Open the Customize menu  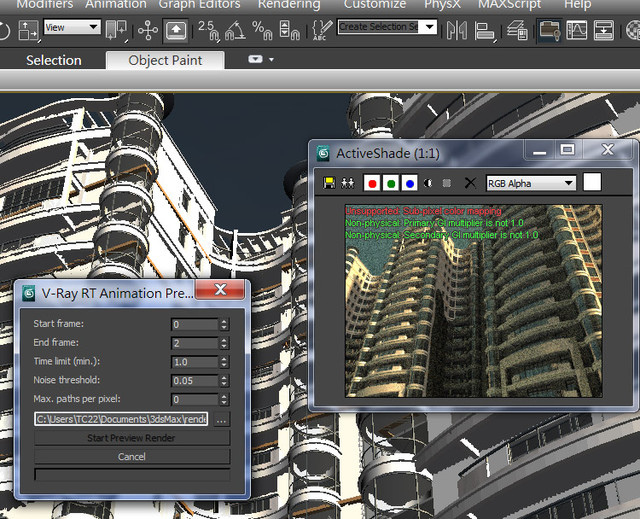tap(375, 4)
